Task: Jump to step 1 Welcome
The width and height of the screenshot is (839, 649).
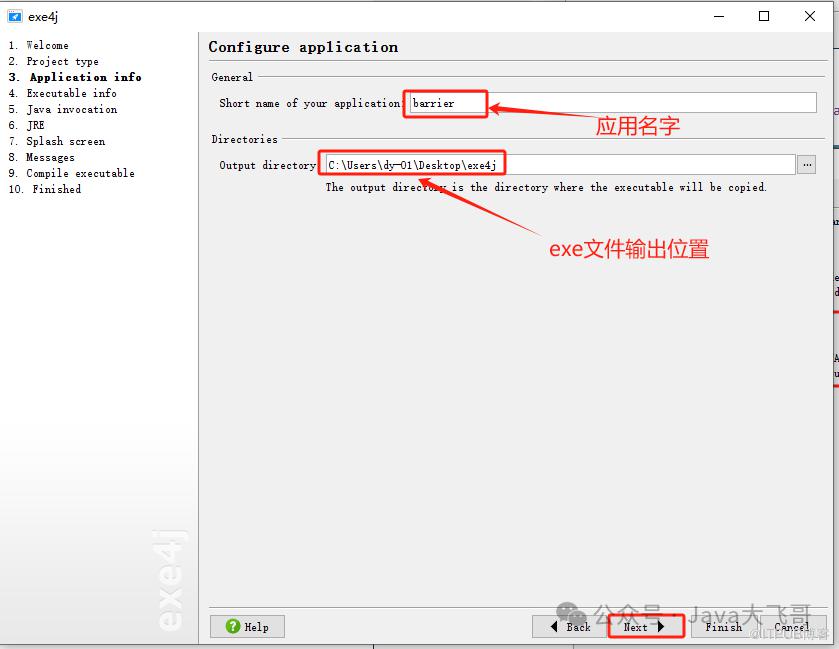Action: (x=39, y=45)
